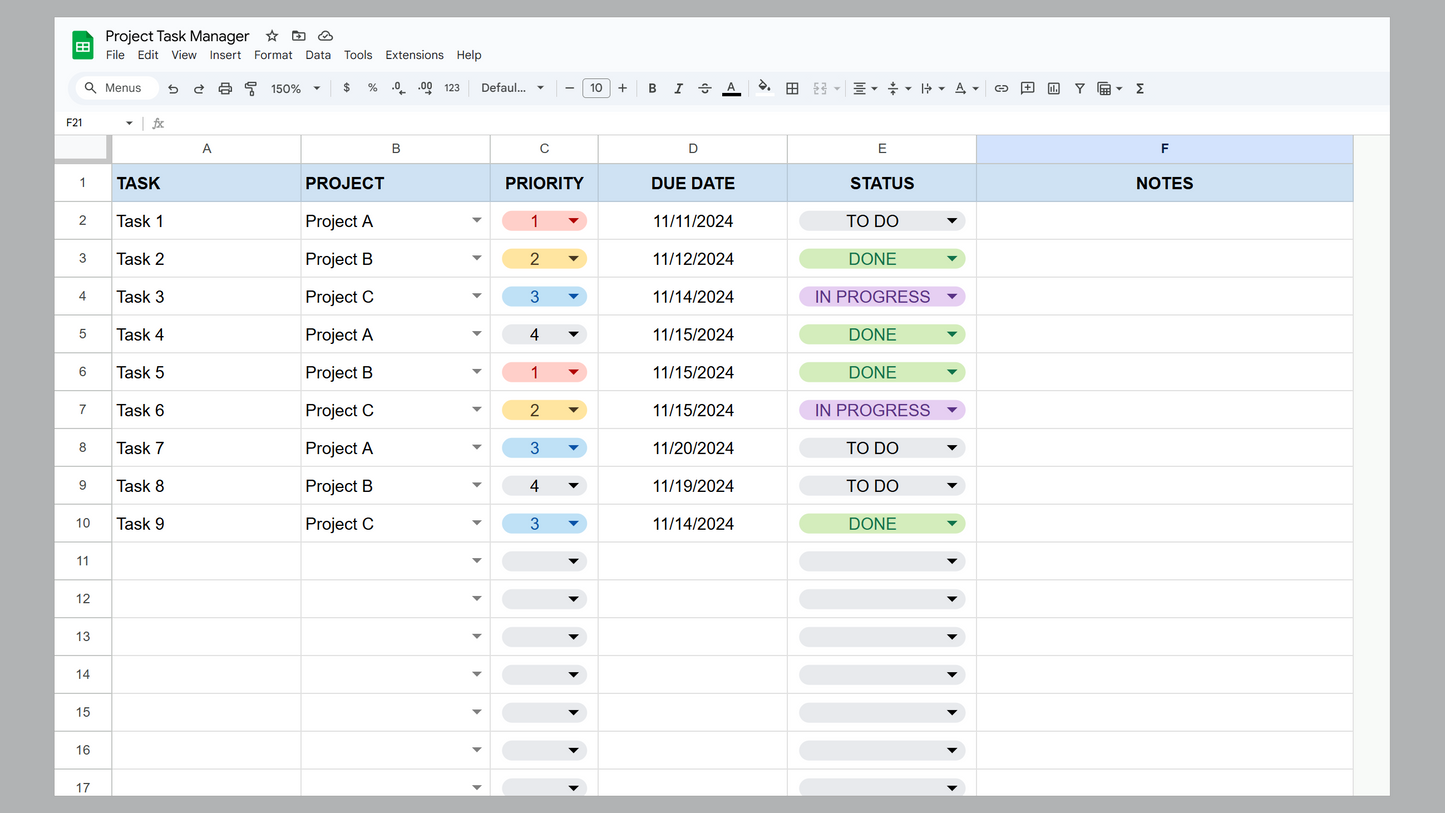Toggle strikethrough formatting

704,88
